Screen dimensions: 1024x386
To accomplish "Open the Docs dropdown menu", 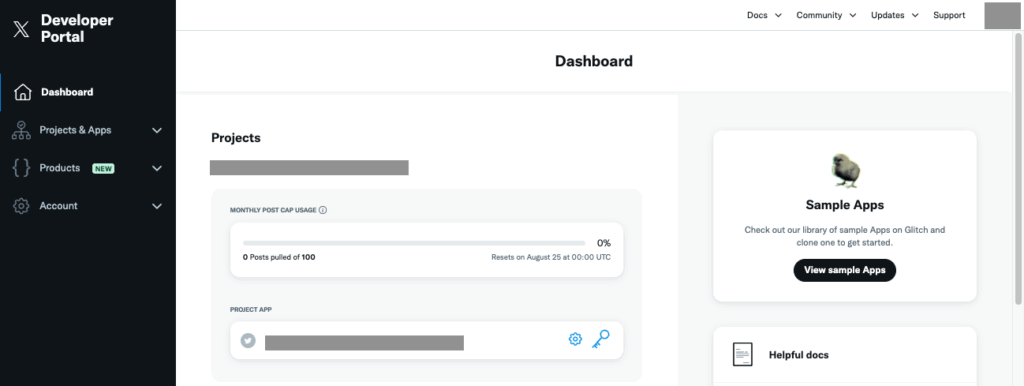I will point(764,15).
